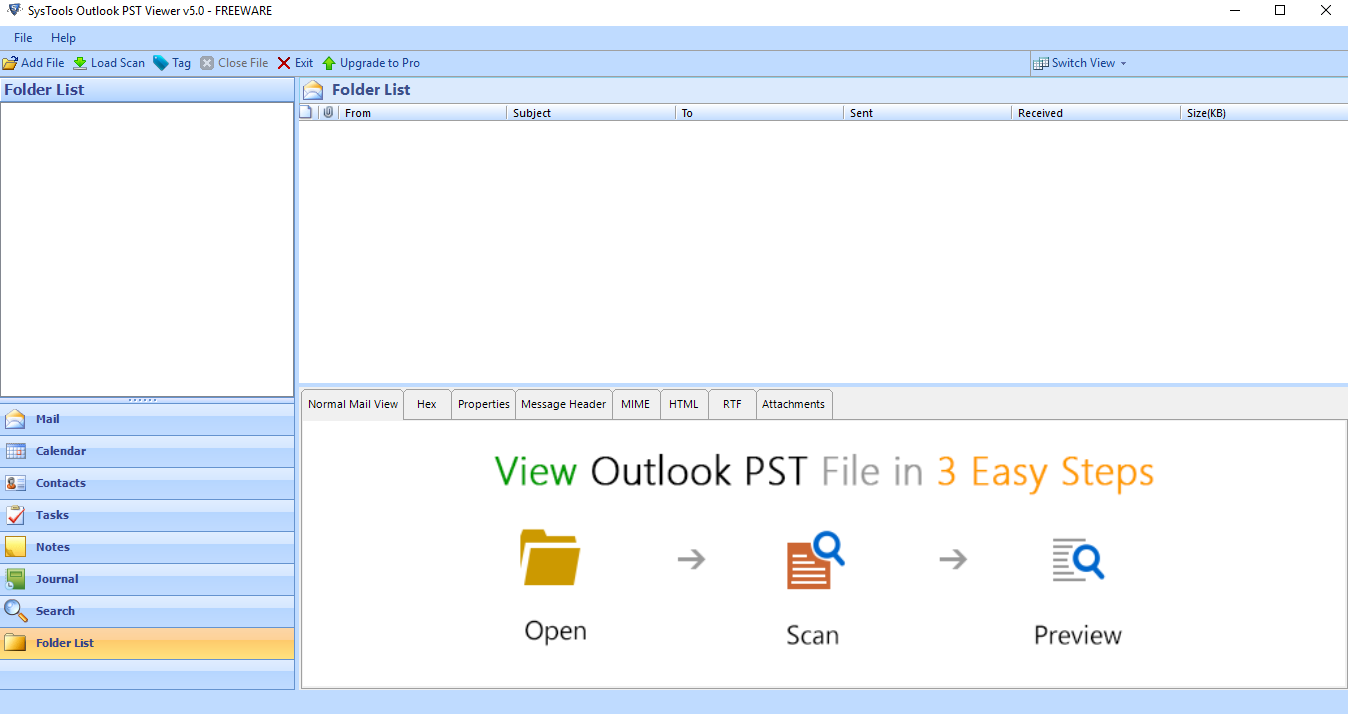
Task: Click the Switch View layout icon
Action: click(x=1041, y=63)
